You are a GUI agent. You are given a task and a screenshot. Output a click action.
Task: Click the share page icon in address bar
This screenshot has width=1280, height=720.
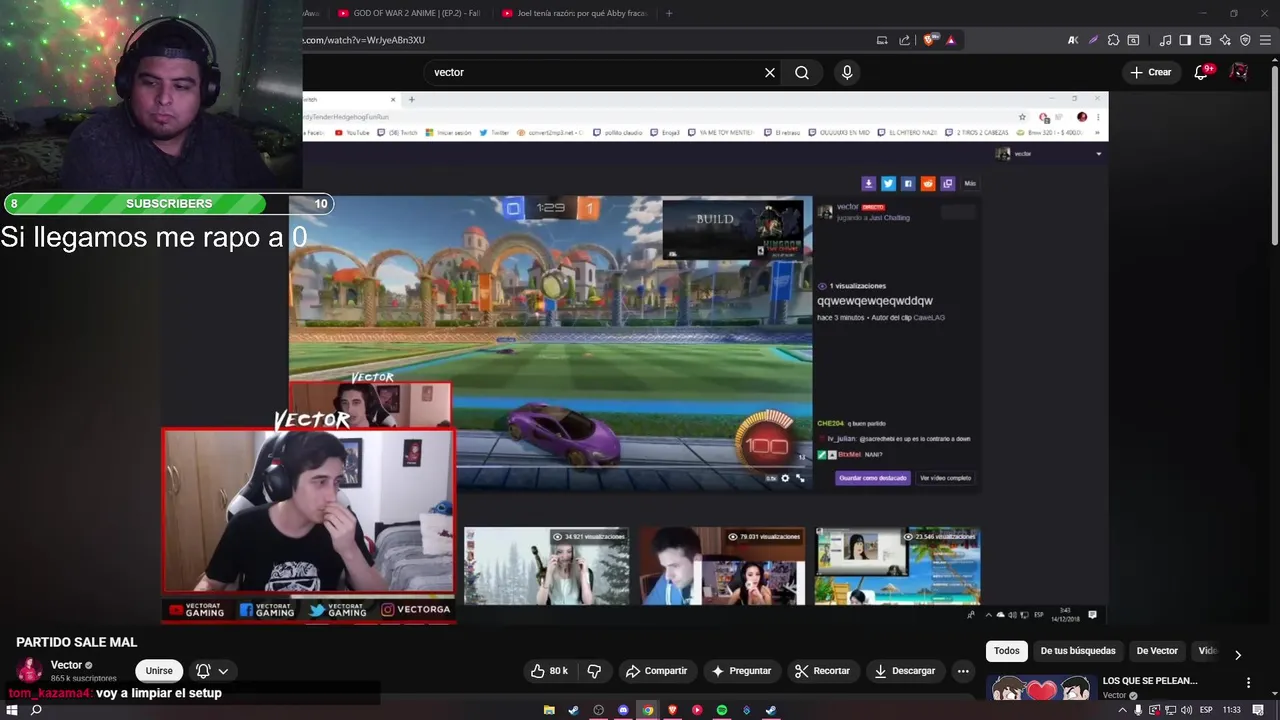[905, 40]
